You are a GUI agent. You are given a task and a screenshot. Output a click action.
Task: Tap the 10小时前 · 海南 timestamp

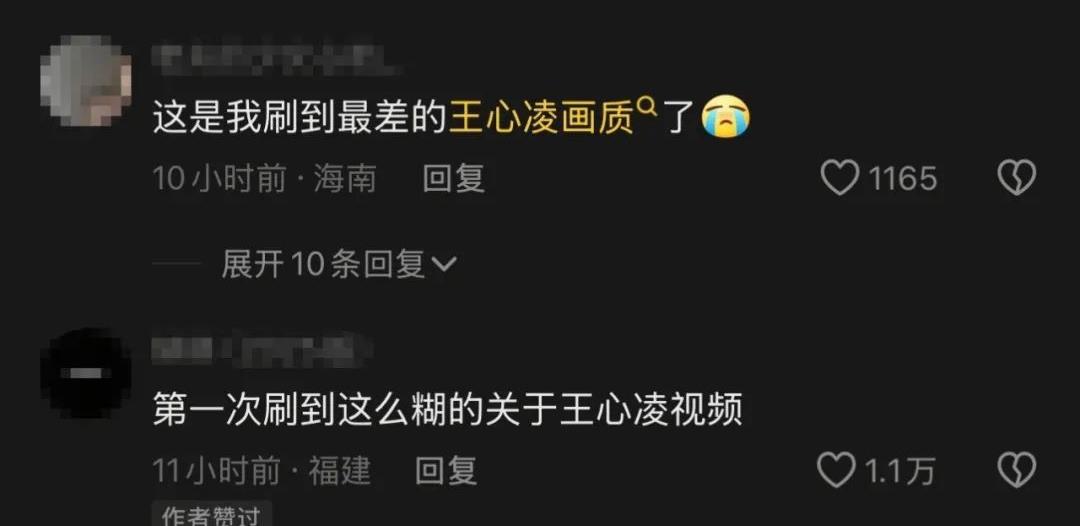click(264, 178)
